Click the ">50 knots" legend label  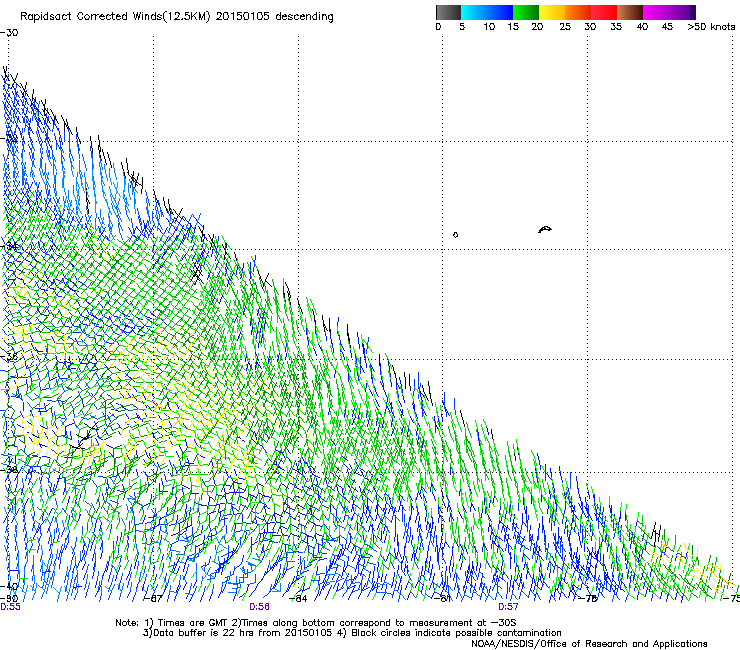(711, 27)
